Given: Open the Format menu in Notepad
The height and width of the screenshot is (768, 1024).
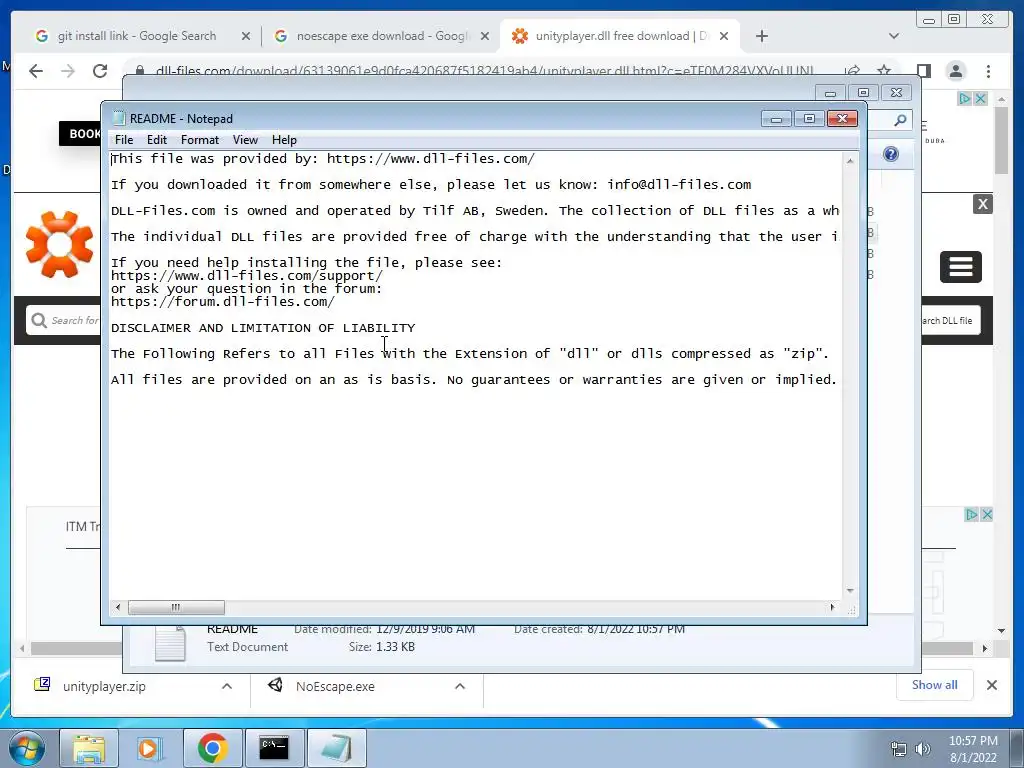Looking at the screenshot, I should coord(200,140).
